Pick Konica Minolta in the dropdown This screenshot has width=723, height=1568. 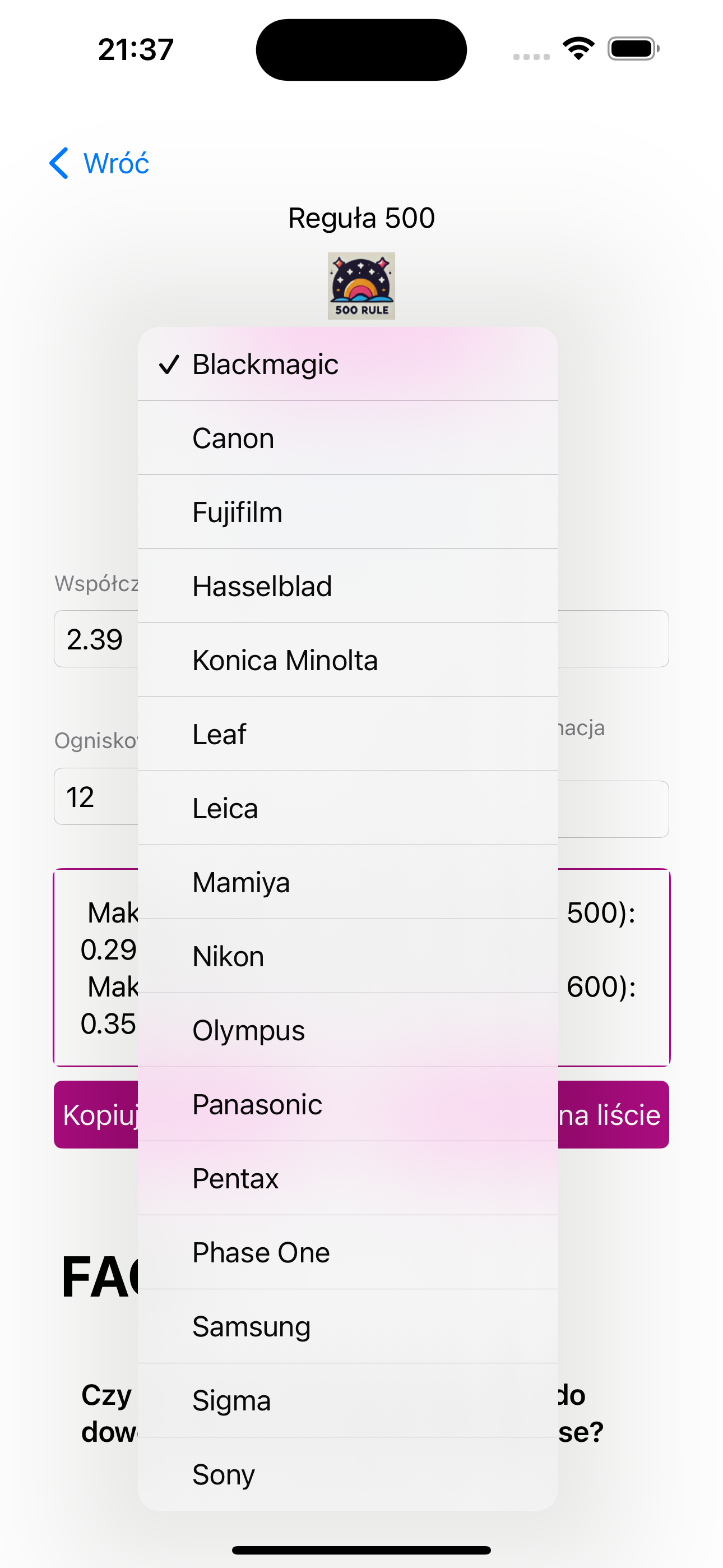click(348, 661)
